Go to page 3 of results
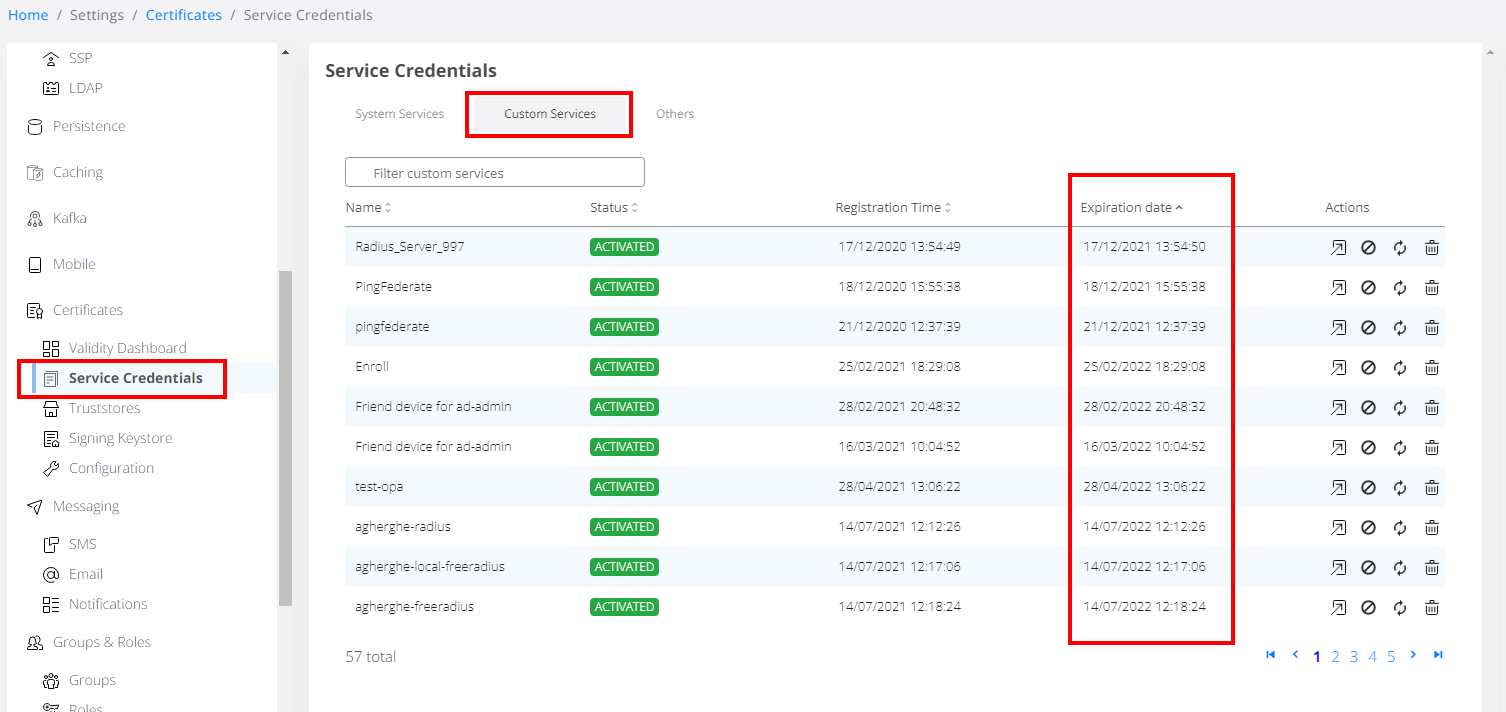Image resolution: width=1506 pixels, height=712 pixels. 1354,656
